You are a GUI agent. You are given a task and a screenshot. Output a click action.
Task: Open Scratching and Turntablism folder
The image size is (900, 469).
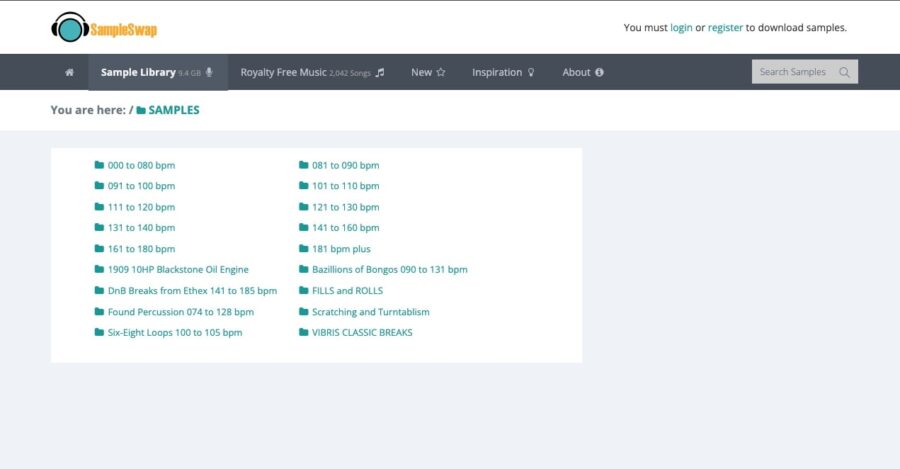pos(370,312)
